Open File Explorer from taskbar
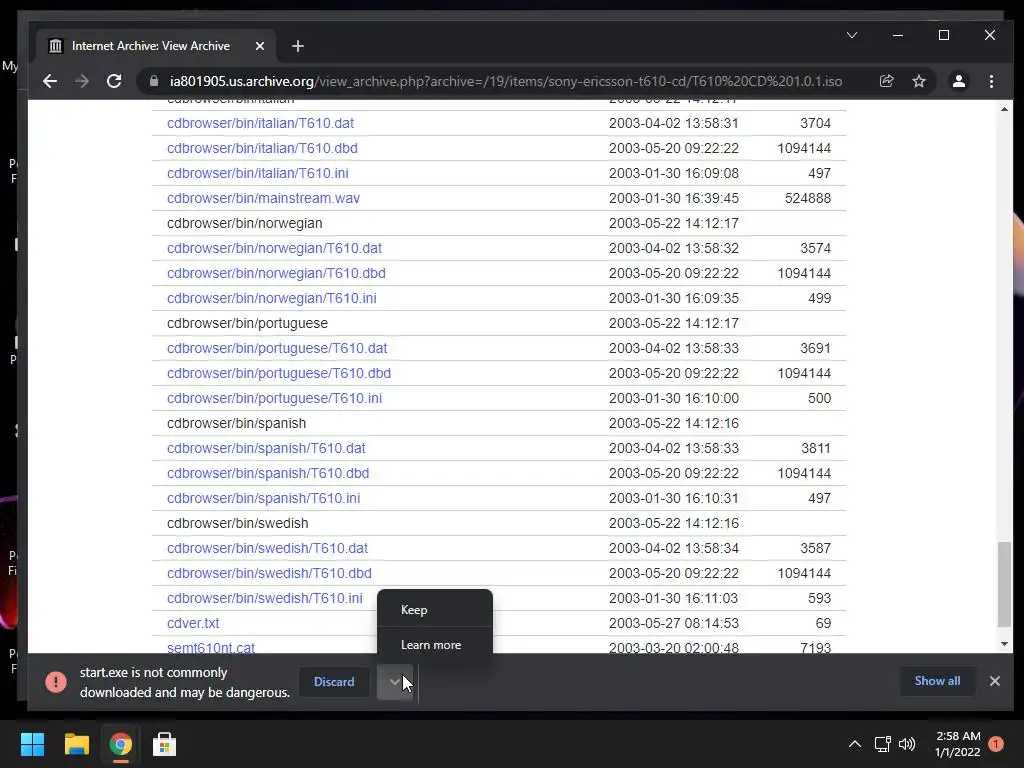The height and width of the screenshot is (768, 1024). [x=76, y=744]
